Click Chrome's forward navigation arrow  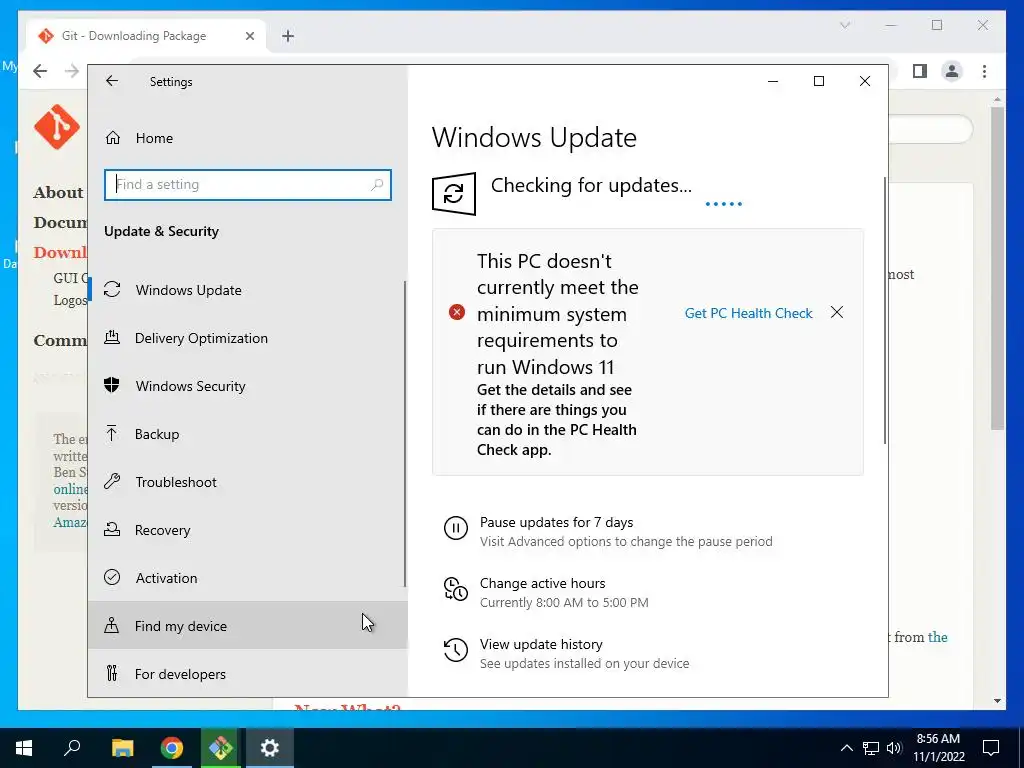[x=72, y=71]
